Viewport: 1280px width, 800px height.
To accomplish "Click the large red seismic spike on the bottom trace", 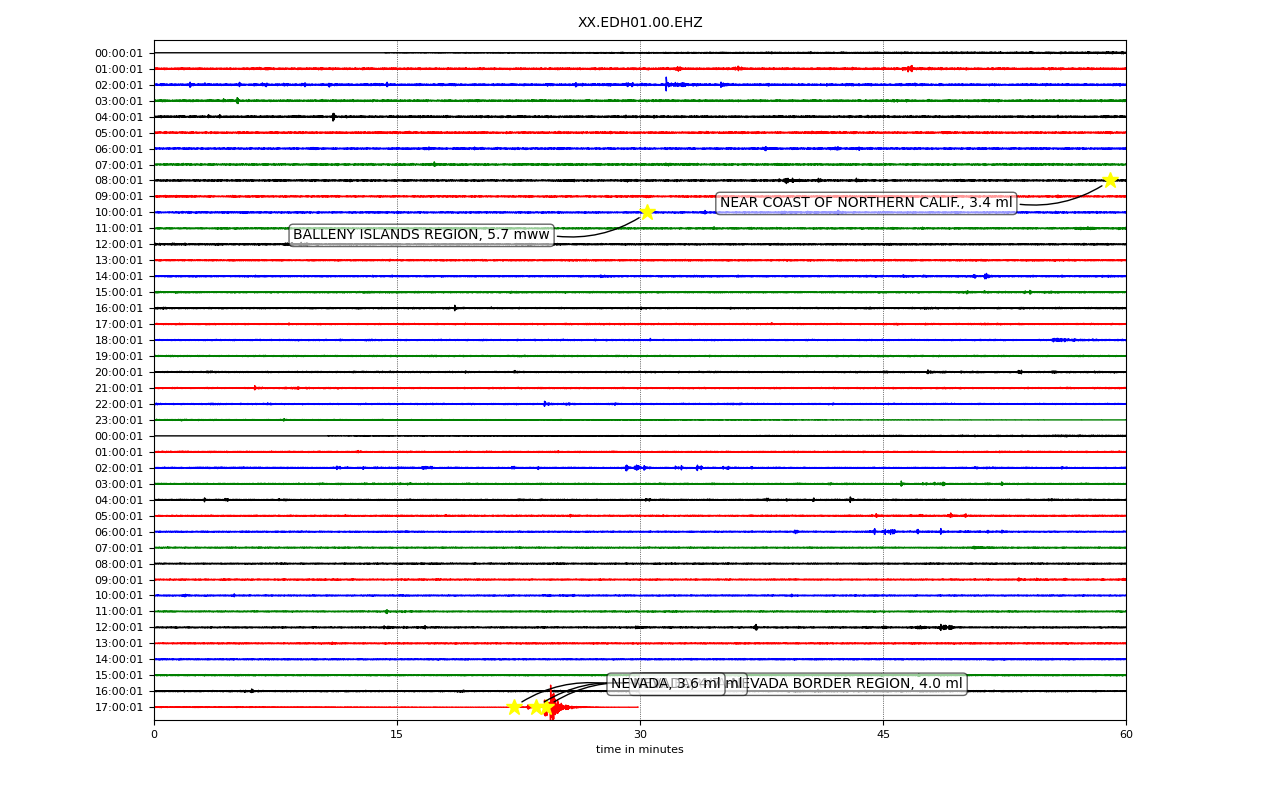I will 551,704.
